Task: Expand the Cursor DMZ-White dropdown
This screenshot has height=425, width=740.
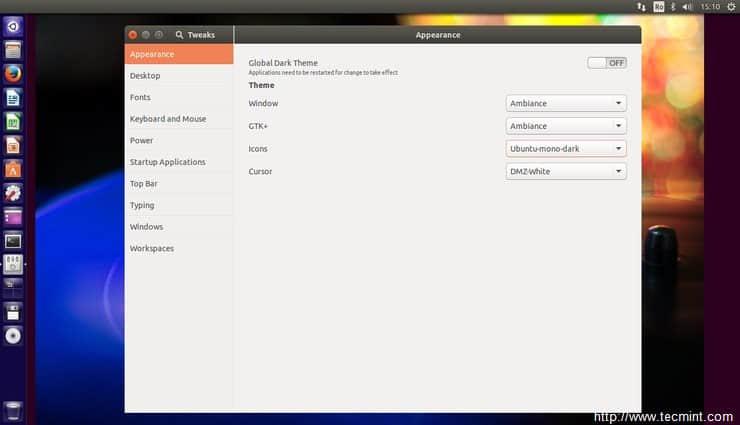Action: click(566, 171)
